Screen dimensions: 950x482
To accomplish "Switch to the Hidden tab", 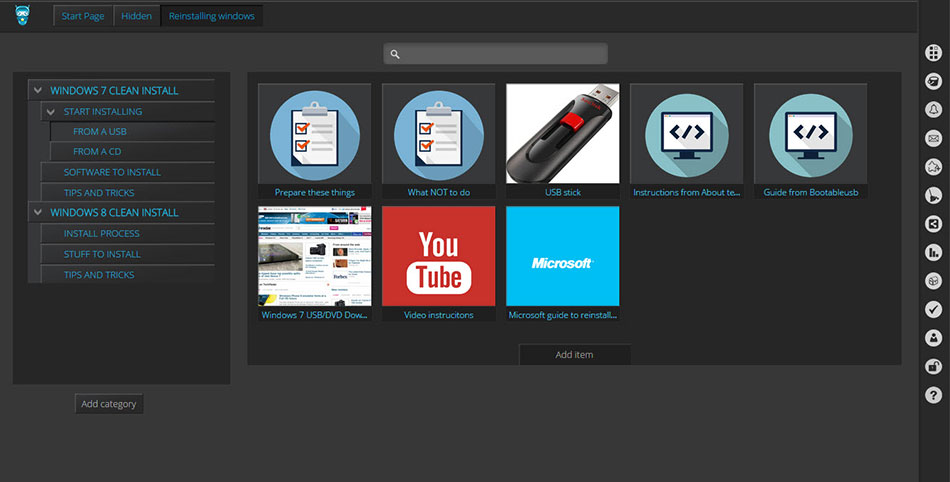I will pyautogui.click(x=136, y=17).
